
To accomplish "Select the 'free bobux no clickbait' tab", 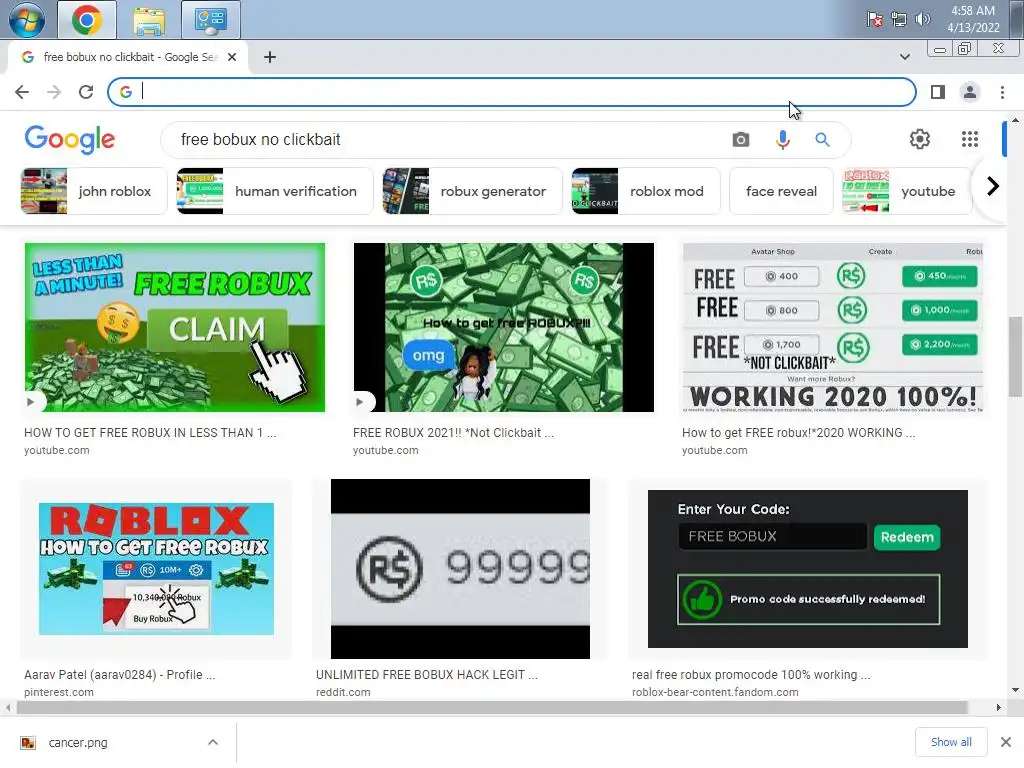I will 128,57.
